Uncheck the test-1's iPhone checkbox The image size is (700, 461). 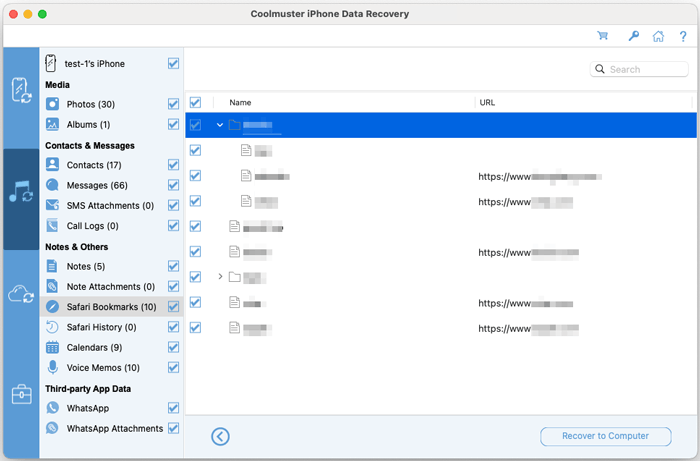pyautogui.click(x=173, y=63)
